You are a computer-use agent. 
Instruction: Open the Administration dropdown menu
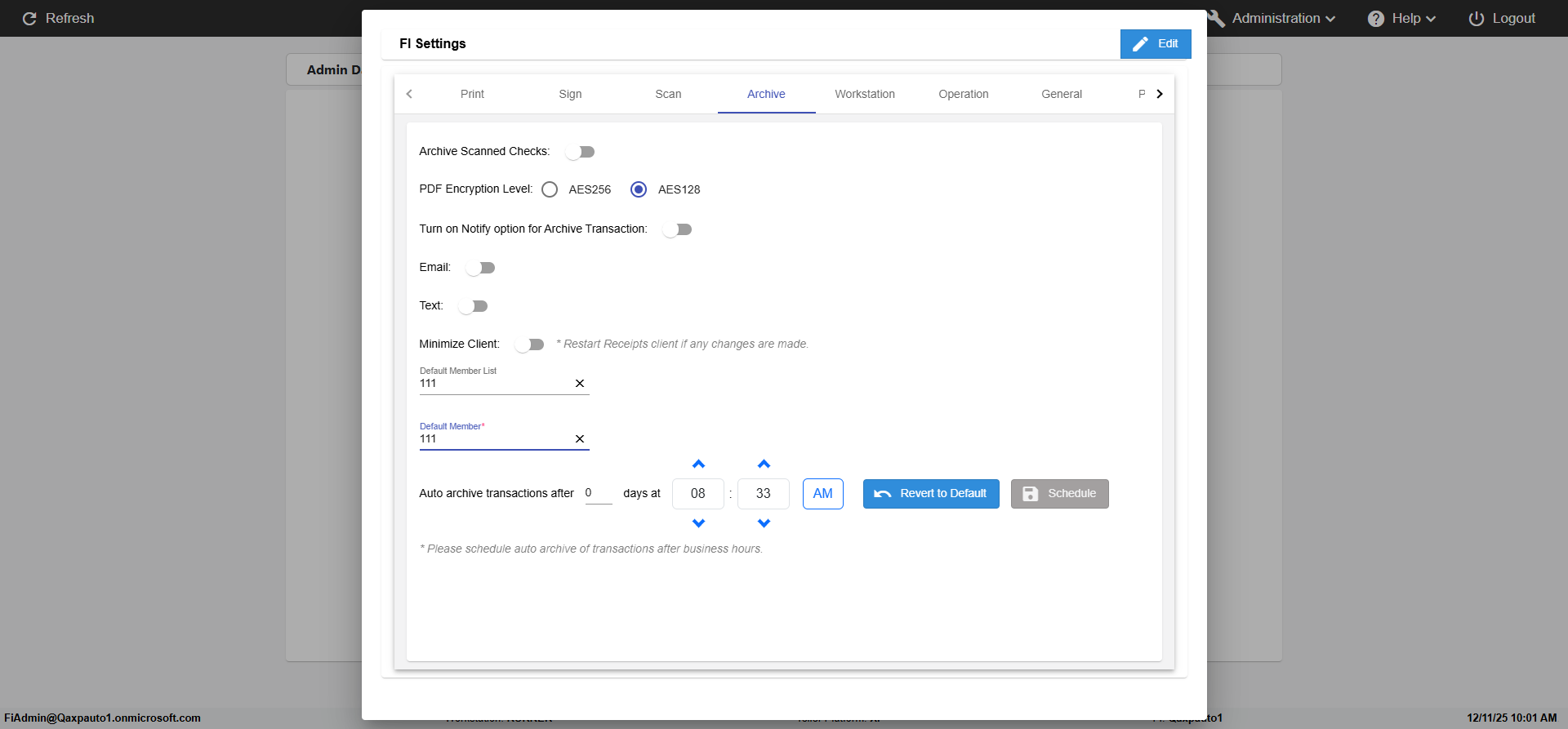point(1282,19)
